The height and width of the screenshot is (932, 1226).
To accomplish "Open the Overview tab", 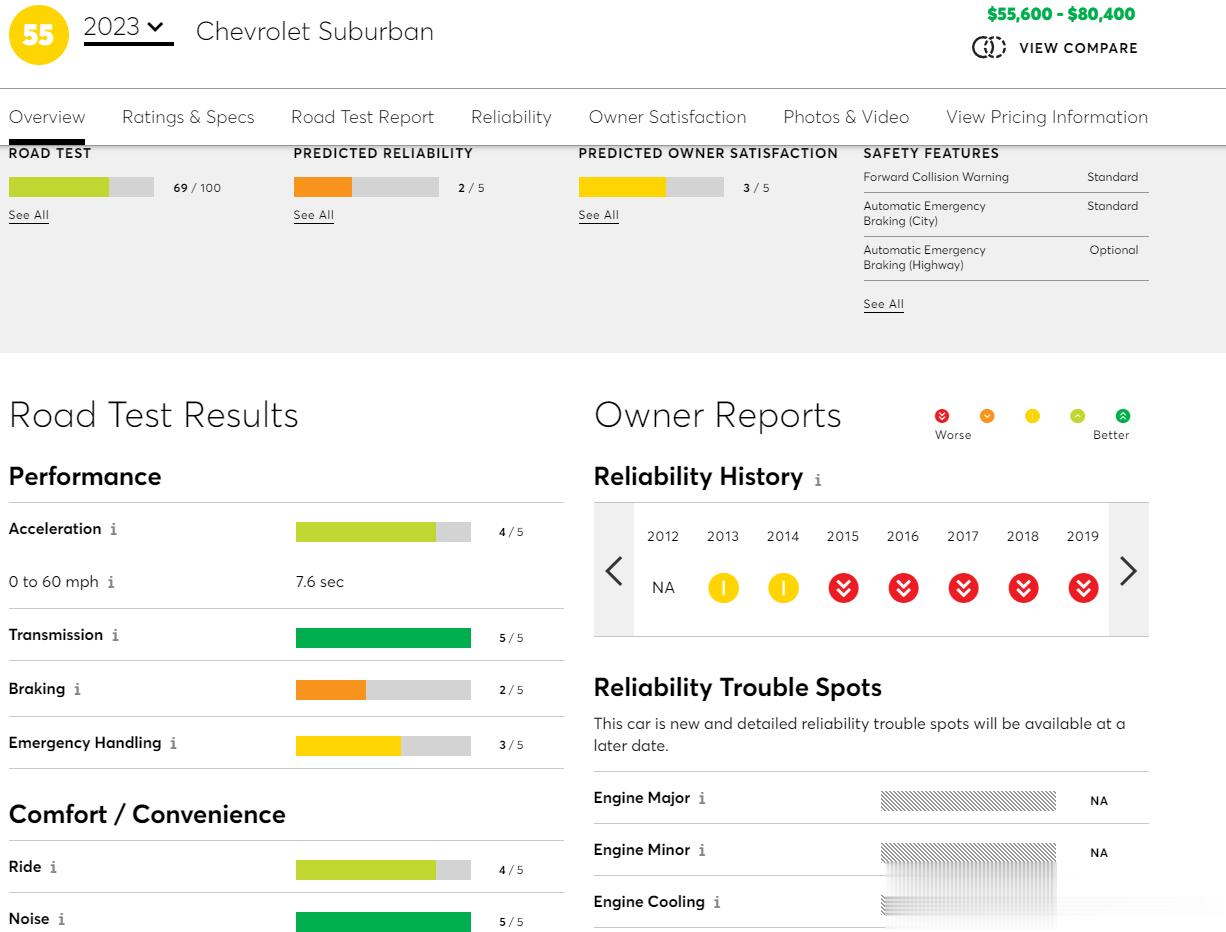I will pos(47,117).
